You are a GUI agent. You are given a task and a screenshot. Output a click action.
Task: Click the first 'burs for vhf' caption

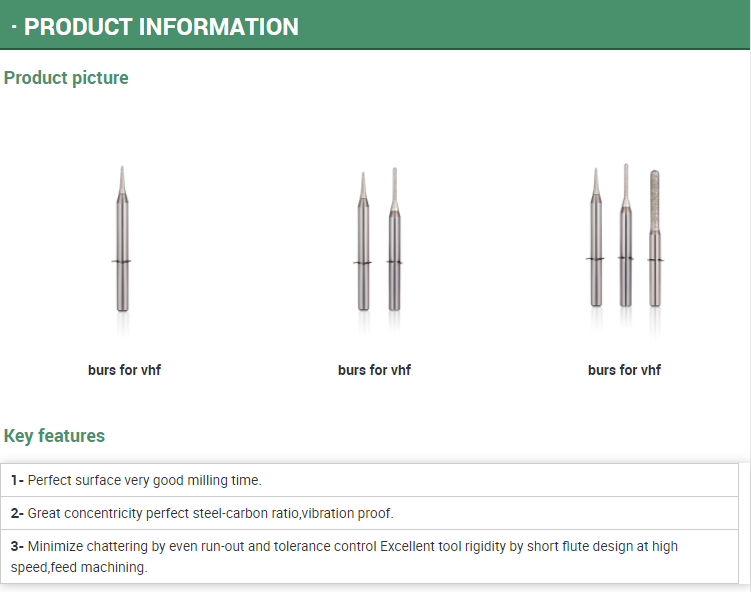tap(125, 370)
